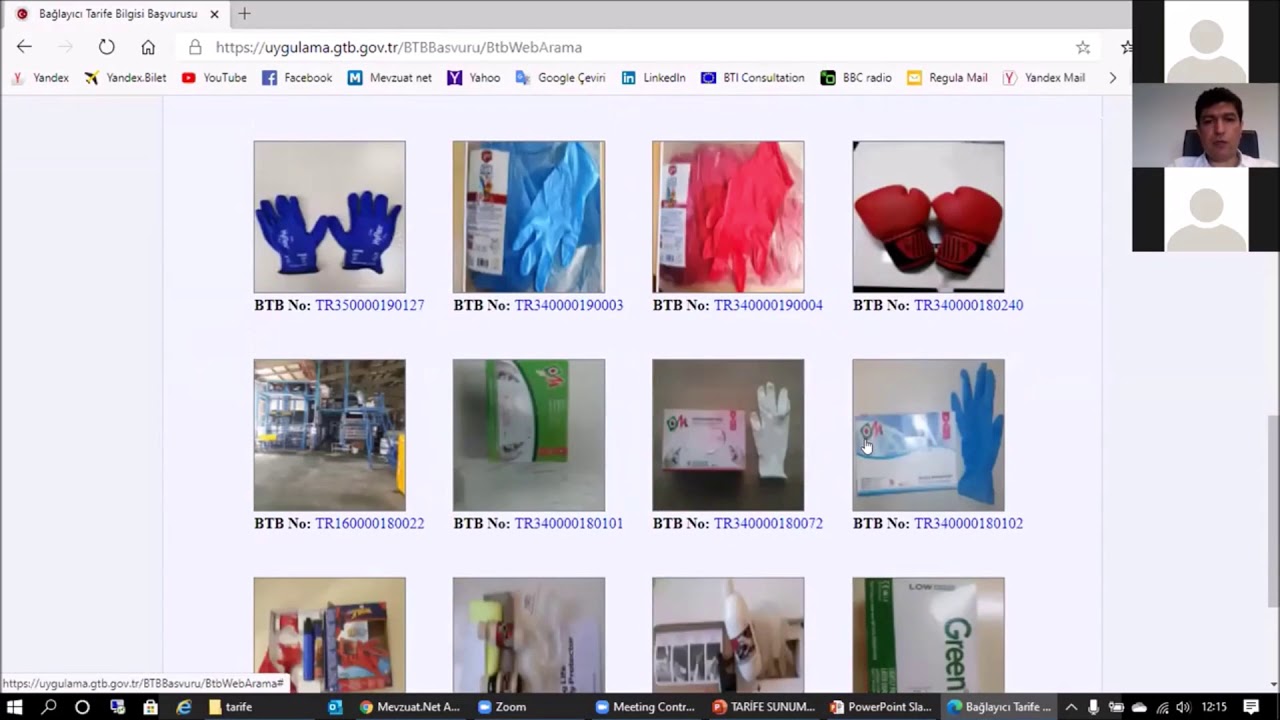The height and width of the screenshot is (720, 1280).
Task: Select the Bağlayıcı Tarife Bilgisi Başvurusu tab
Action: pyautogui.click(x=116, y=14)
